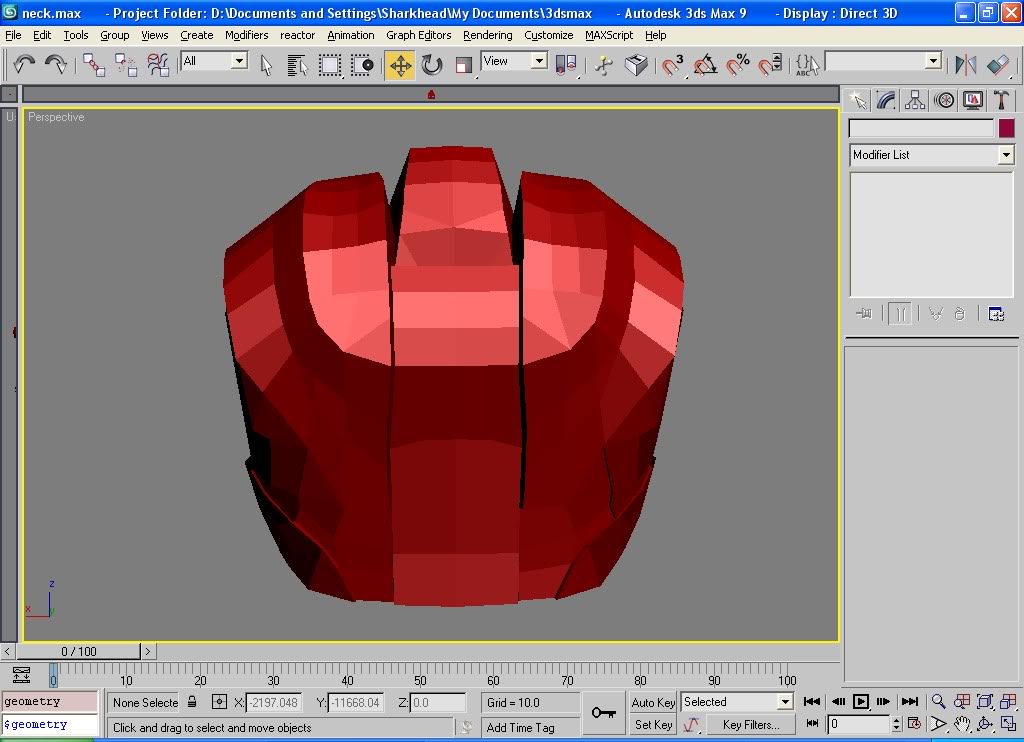1024x742 pixels.
Task: Open the Modifiers menu
Action: (x=246, y=35)
